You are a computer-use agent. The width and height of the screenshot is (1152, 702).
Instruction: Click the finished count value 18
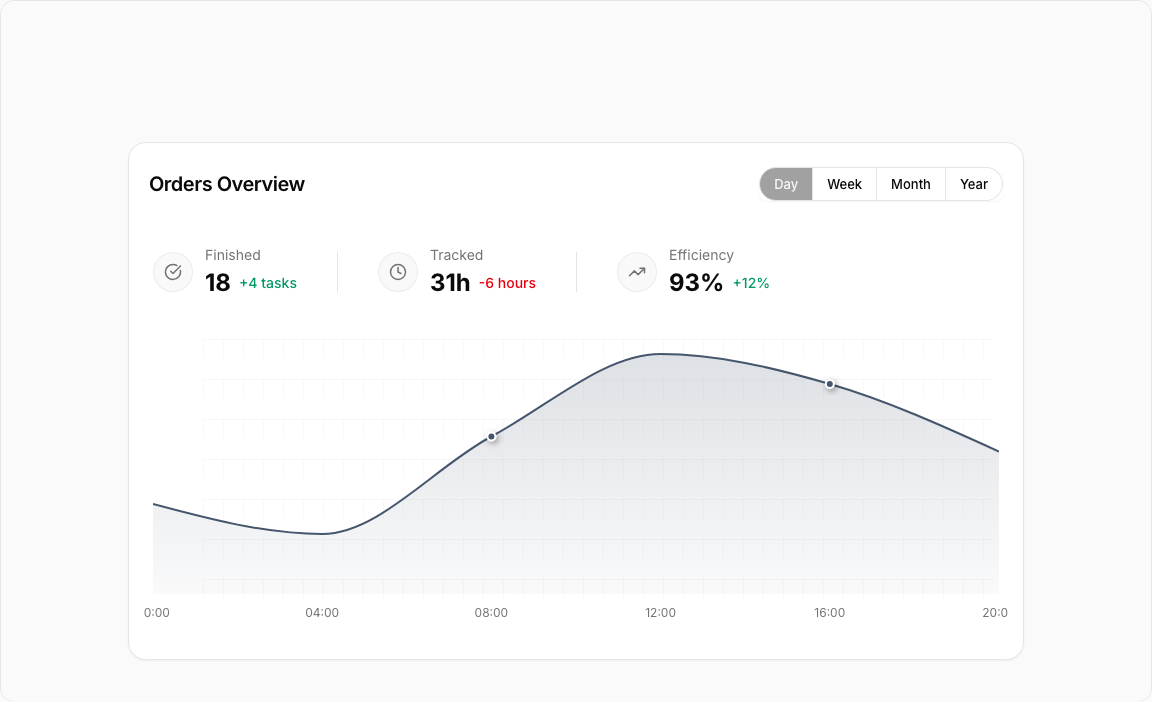217,283
